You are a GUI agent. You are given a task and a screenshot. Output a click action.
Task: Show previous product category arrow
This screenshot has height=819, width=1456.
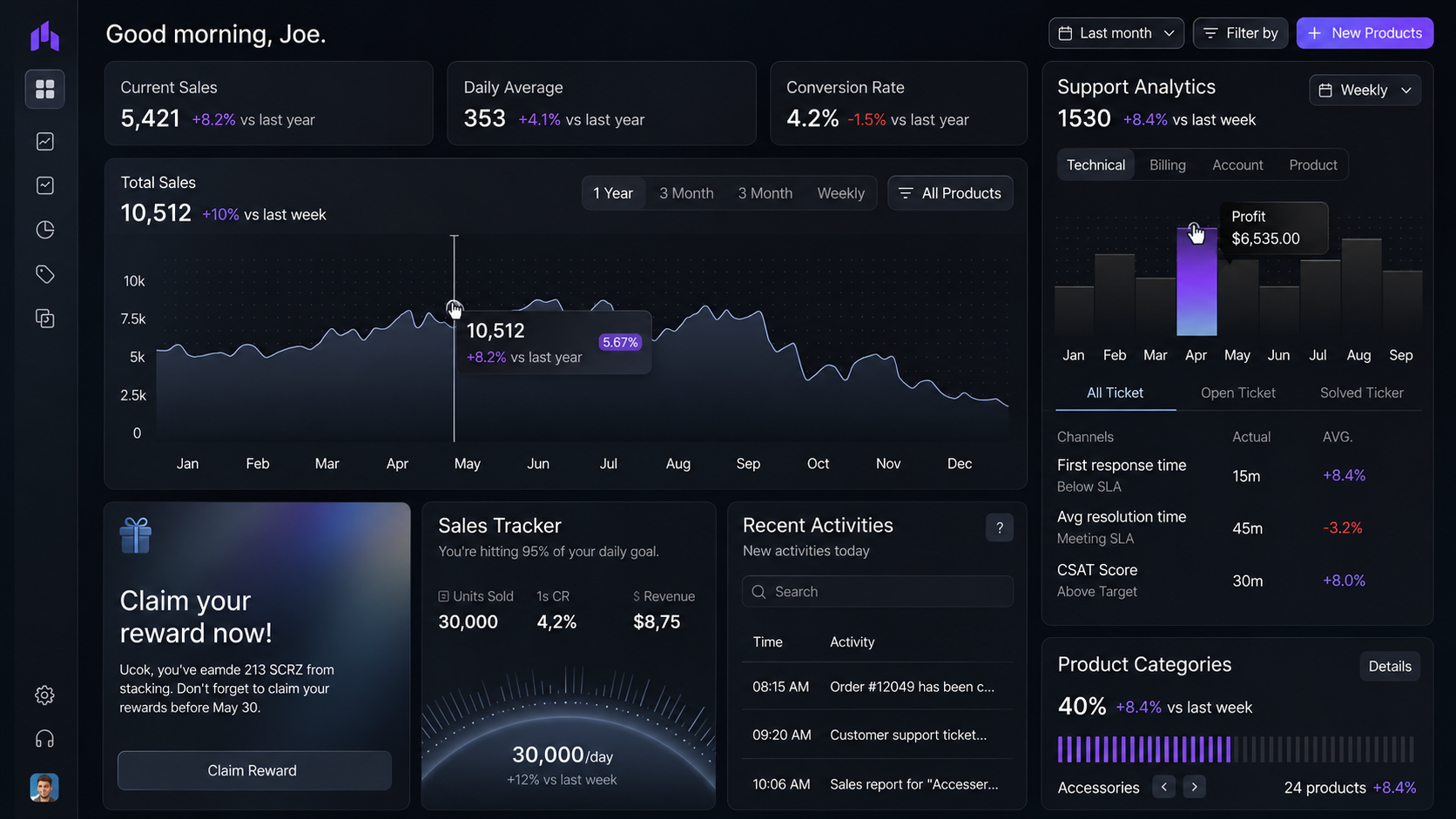1164,787
